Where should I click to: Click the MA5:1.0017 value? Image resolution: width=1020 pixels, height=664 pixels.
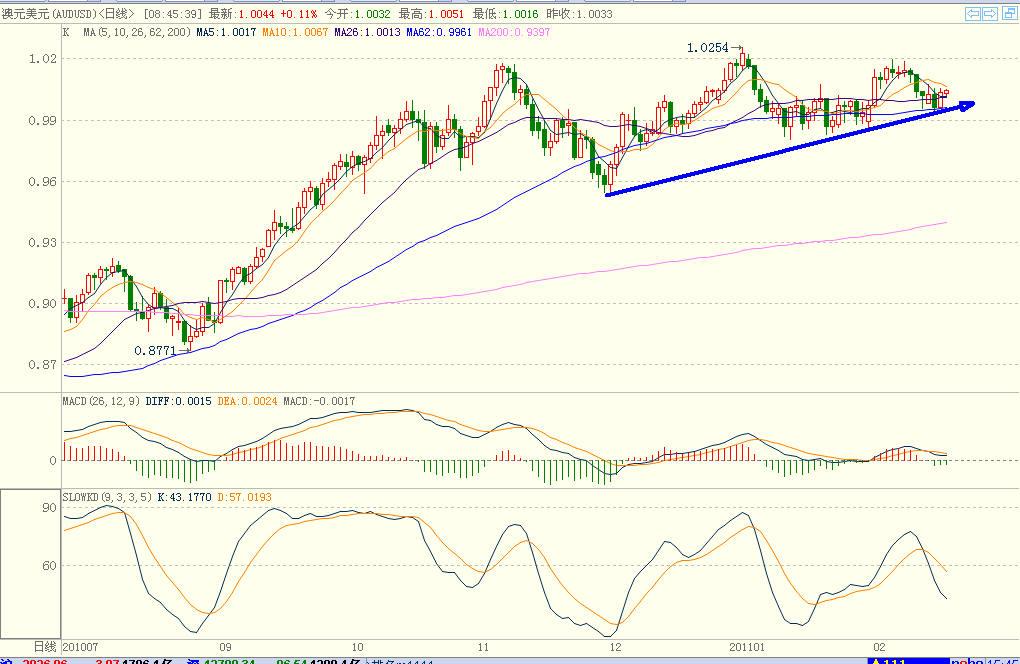coord(226,32)
